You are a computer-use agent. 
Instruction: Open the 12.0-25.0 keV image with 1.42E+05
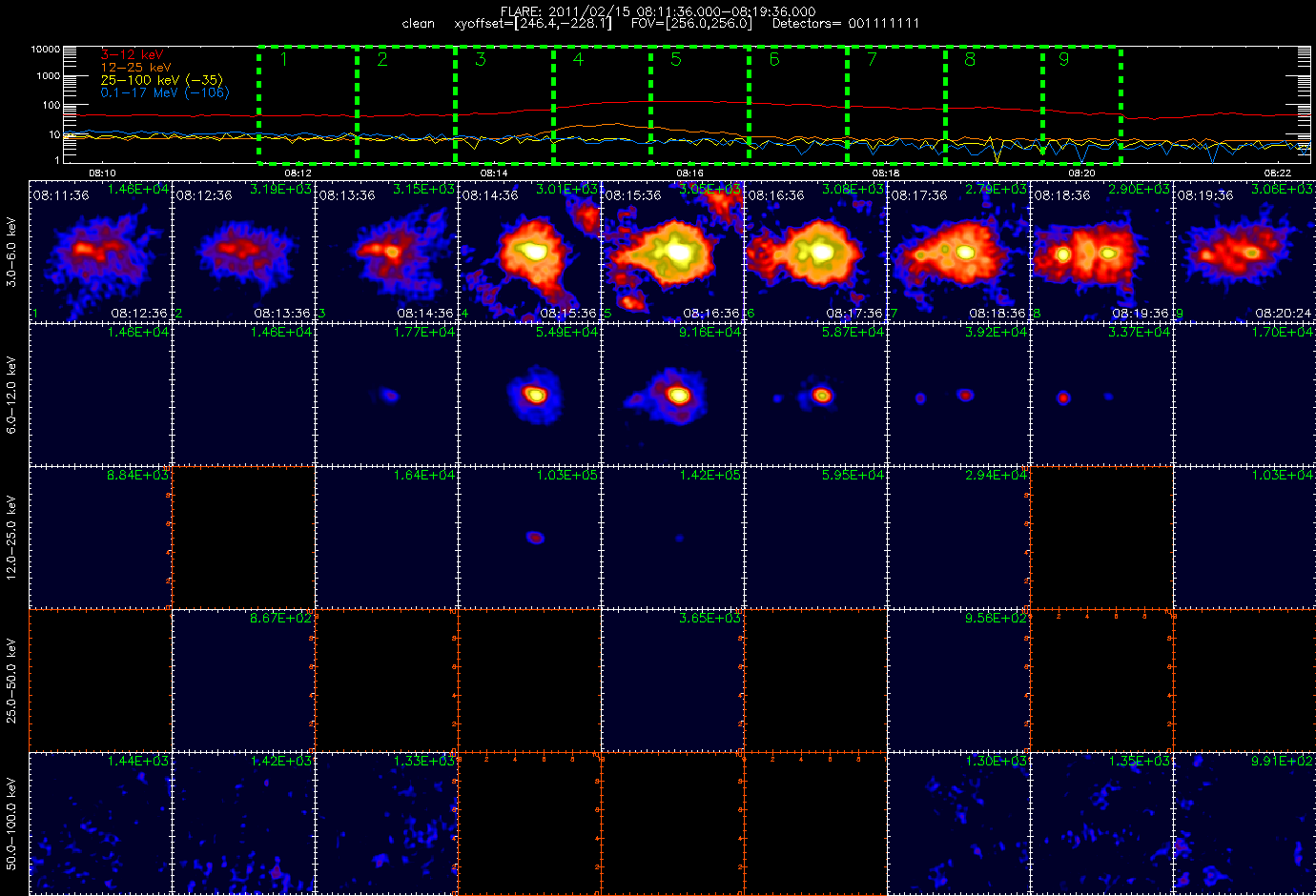click(x=672, y=537)
